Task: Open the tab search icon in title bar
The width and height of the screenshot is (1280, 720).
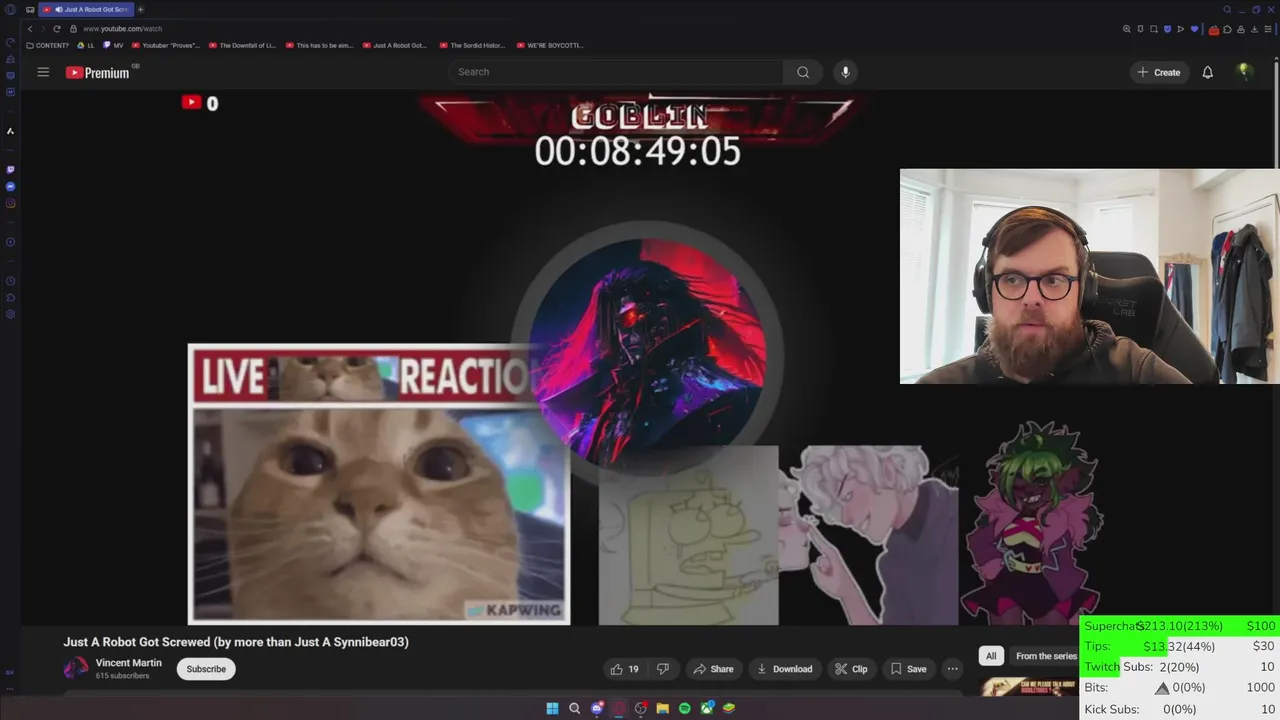Action: coord(1227,9)
